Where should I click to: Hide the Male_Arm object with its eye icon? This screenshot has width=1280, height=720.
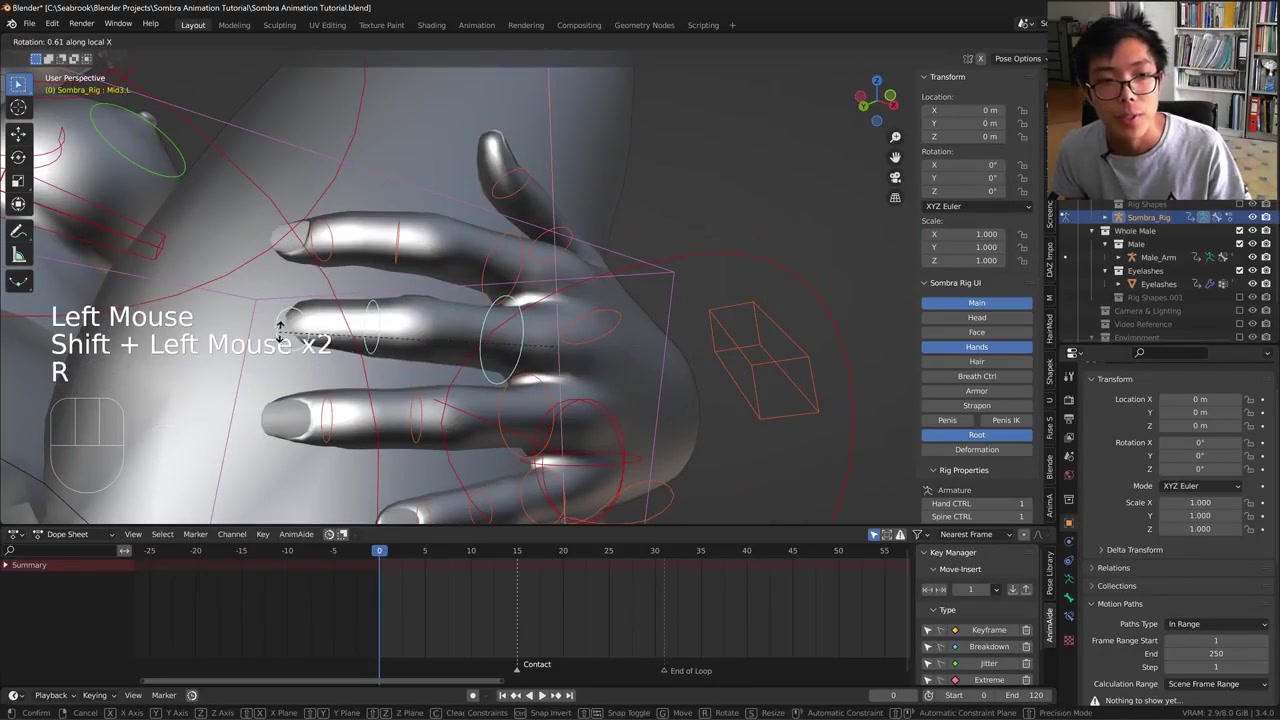click(x=1252, y=257)
